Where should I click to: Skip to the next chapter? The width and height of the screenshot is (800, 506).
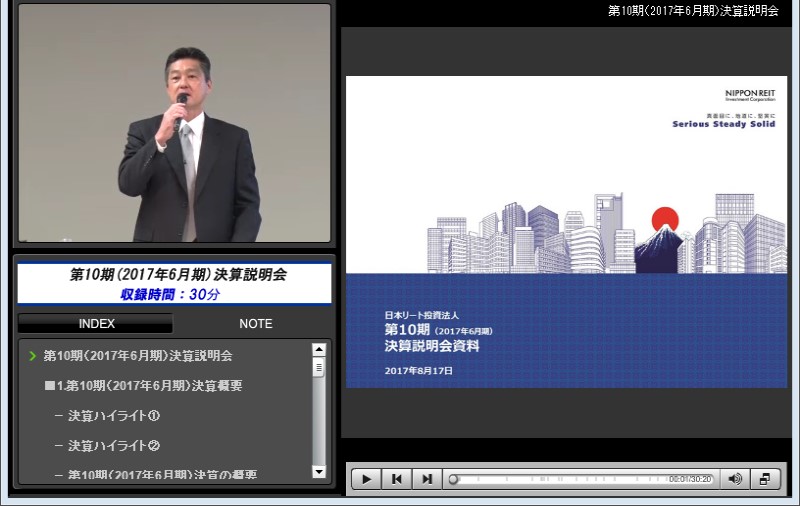(x=427, y=479)
